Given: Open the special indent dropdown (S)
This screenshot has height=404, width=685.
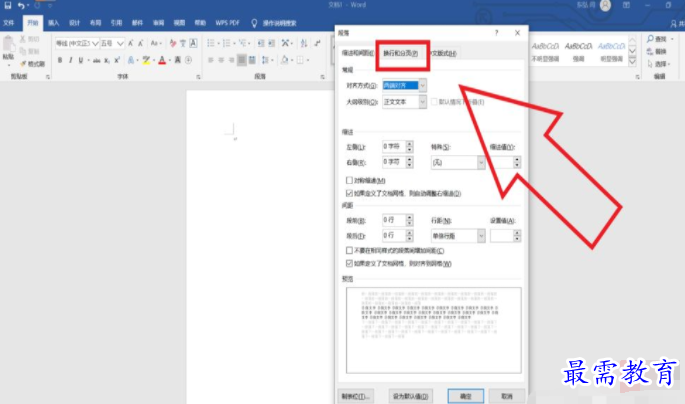Looking at the screenshot, I should [481, 162].
